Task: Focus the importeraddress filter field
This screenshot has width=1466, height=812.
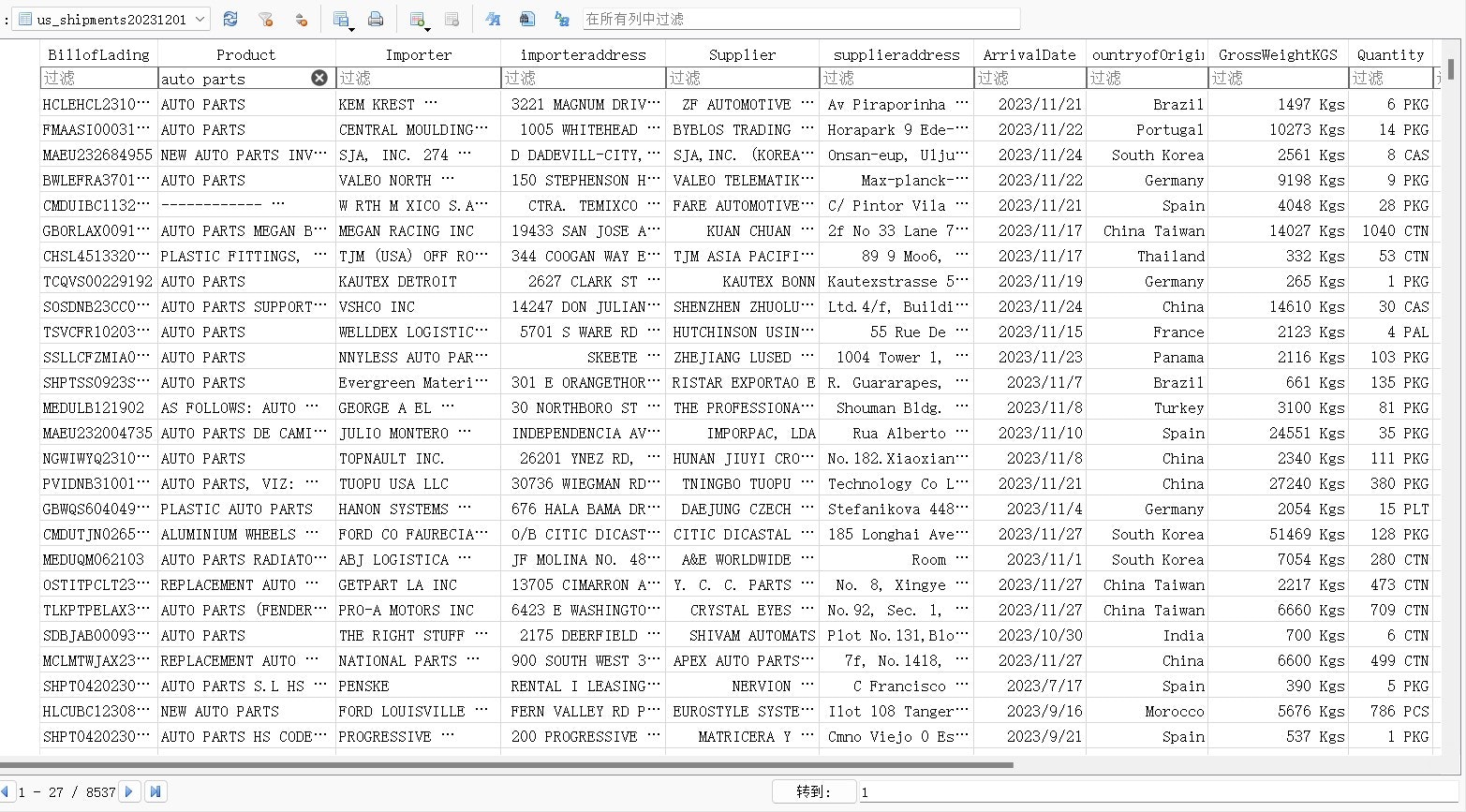Action: point(583,78)
